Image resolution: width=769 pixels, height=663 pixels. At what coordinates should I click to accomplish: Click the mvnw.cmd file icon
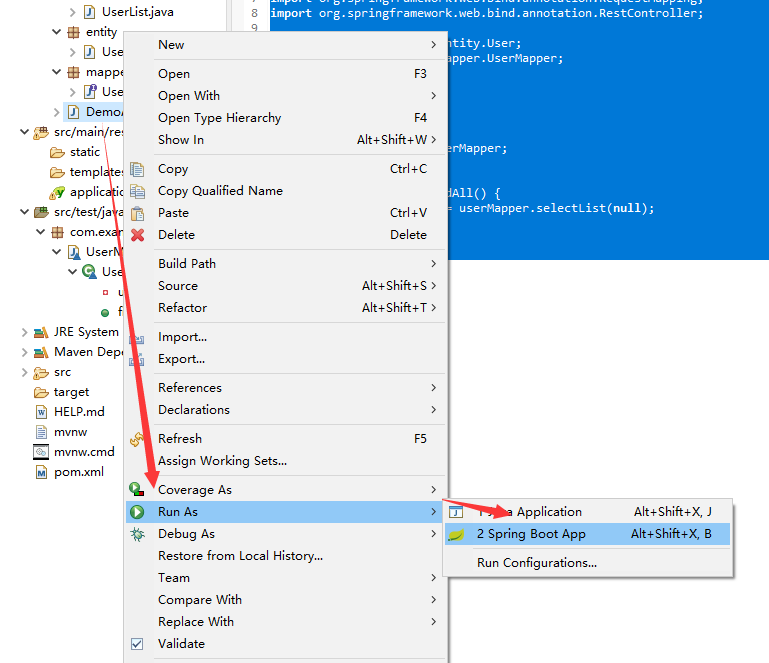pos(41,452)
